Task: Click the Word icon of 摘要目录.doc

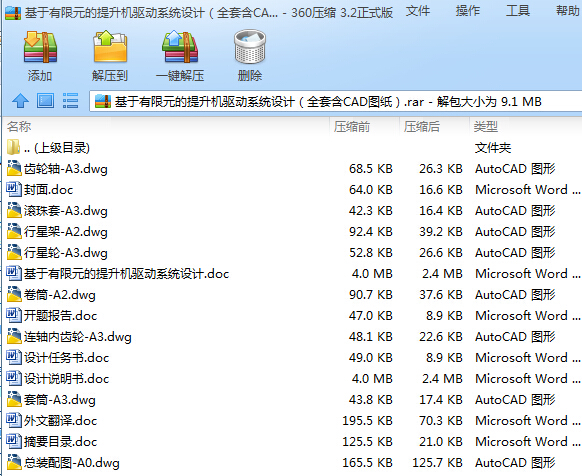Action: [x=14, y=441]
